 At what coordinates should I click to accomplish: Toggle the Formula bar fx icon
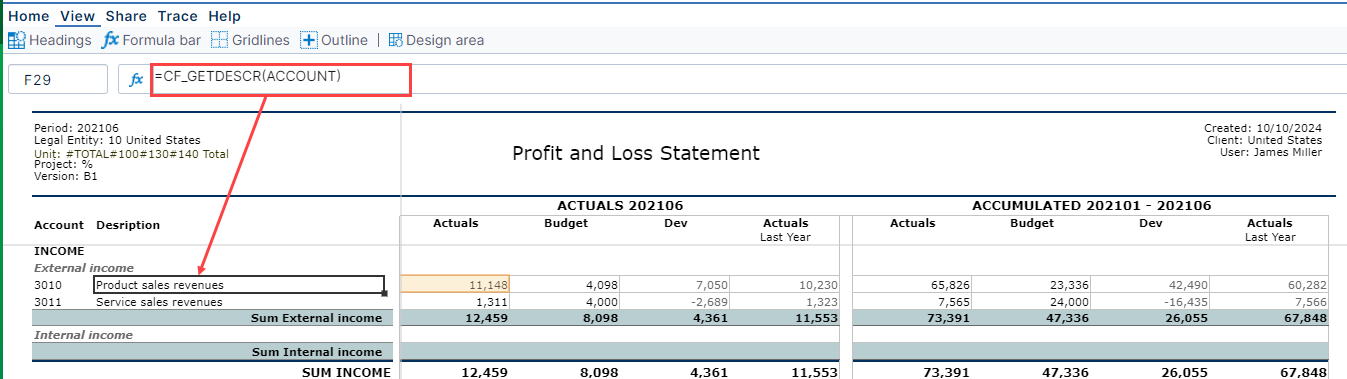[110, 40]
